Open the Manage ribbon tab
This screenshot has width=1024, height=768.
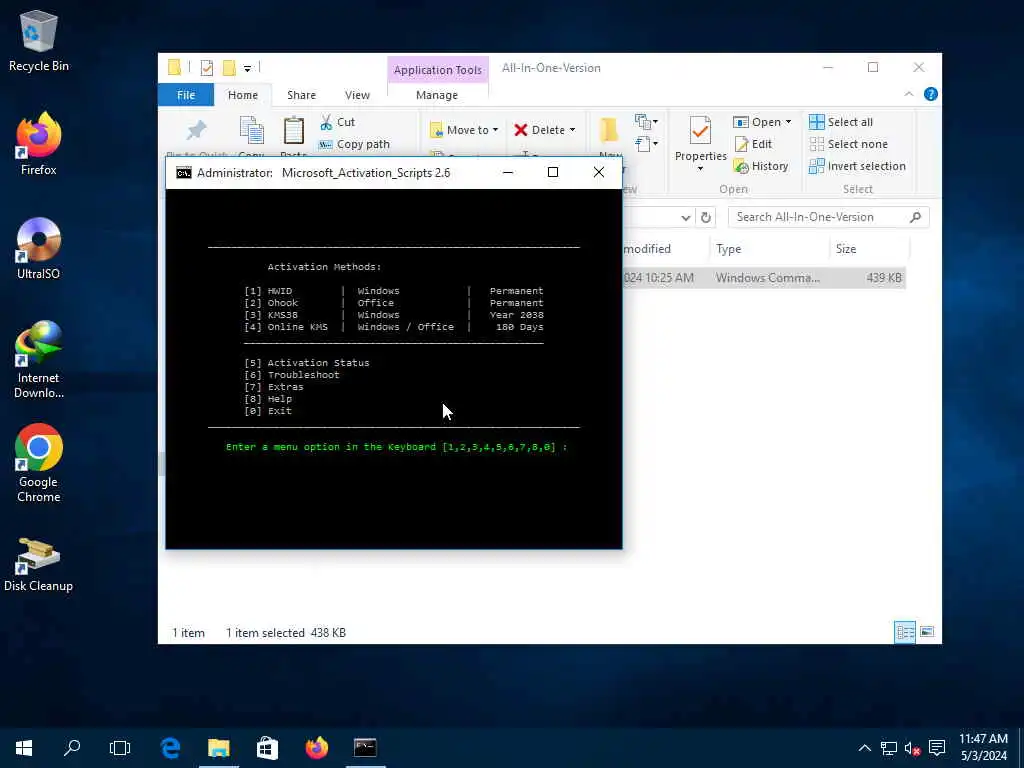[437, 95]
